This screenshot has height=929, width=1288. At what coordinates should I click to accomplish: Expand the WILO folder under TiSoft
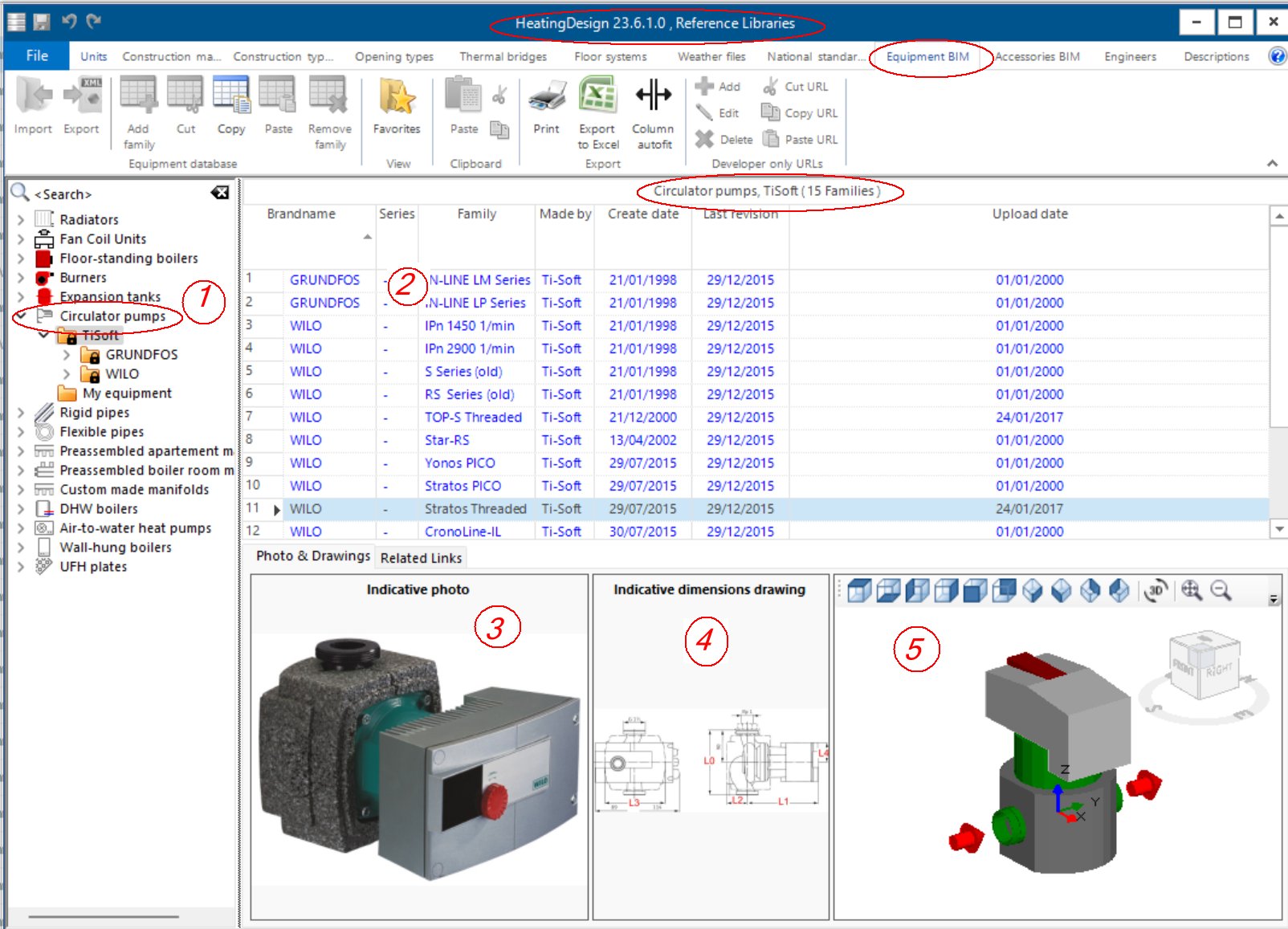(67, 373)
